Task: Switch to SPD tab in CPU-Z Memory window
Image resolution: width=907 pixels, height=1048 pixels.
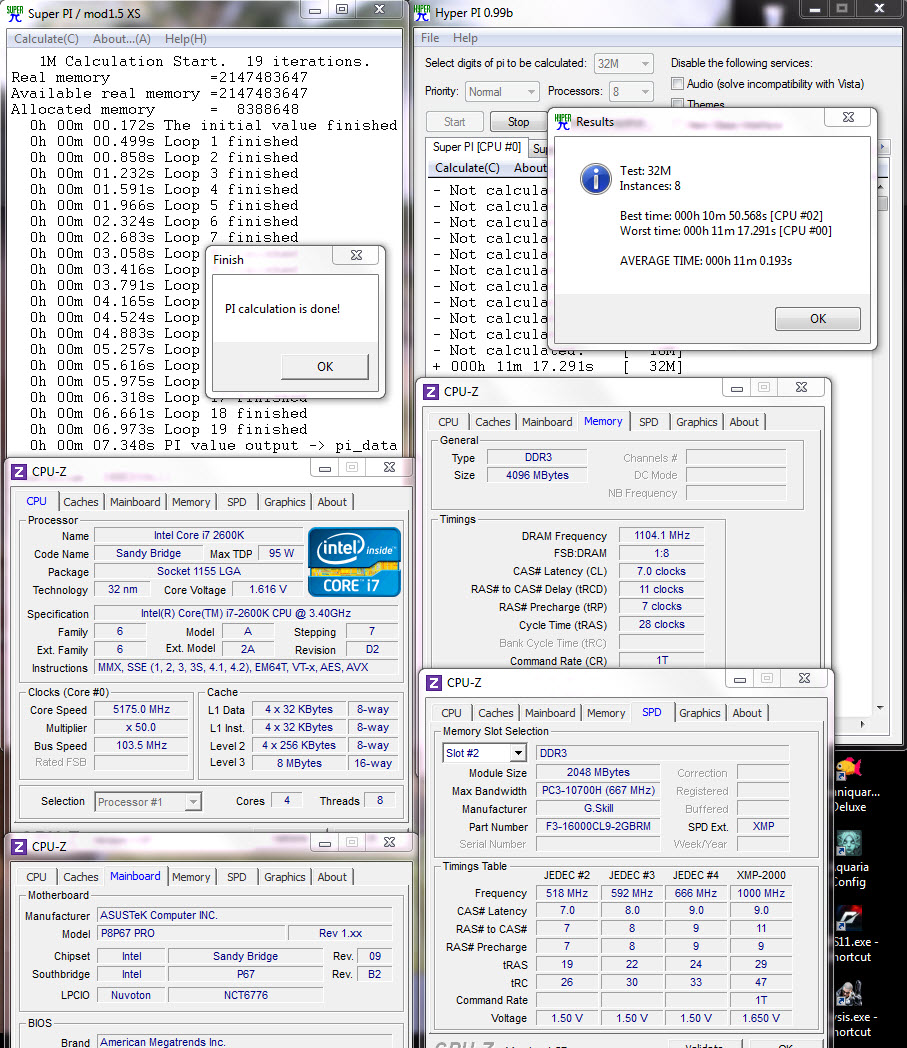Action: click(x=648, y=422)
